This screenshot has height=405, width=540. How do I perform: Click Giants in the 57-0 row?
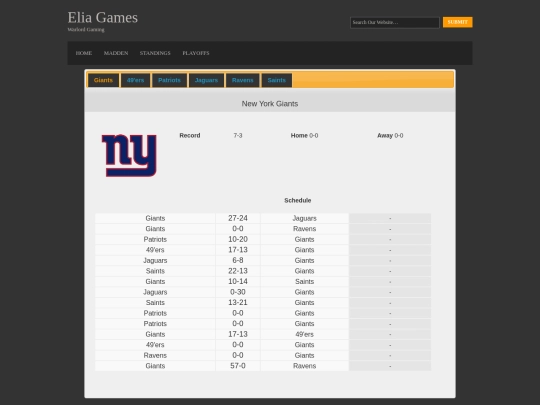pyautogui.click(x=155, y=366)
